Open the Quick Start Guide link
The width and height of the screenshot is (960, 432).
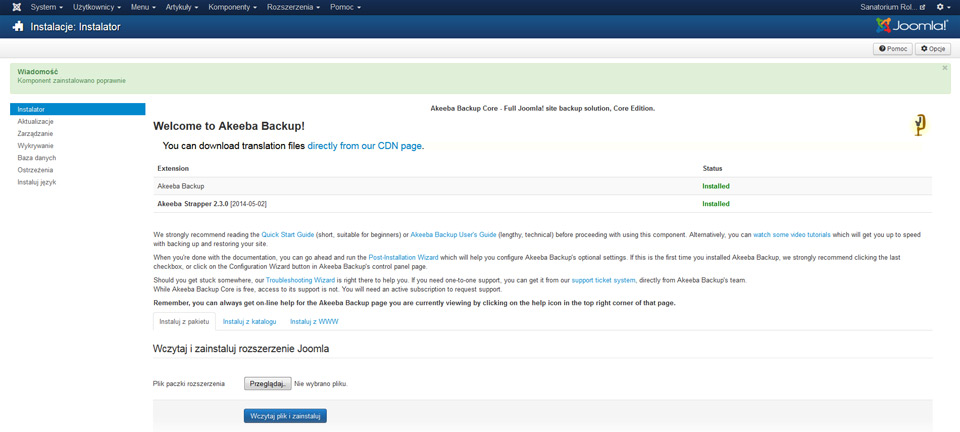(288, 234)
